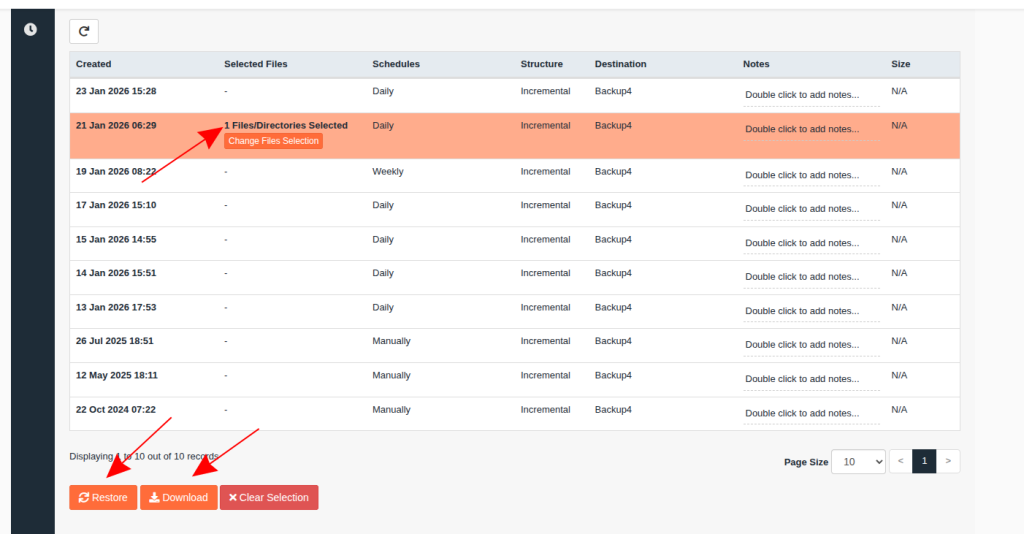Sort by the Destination column header

[x=620, y=64]
